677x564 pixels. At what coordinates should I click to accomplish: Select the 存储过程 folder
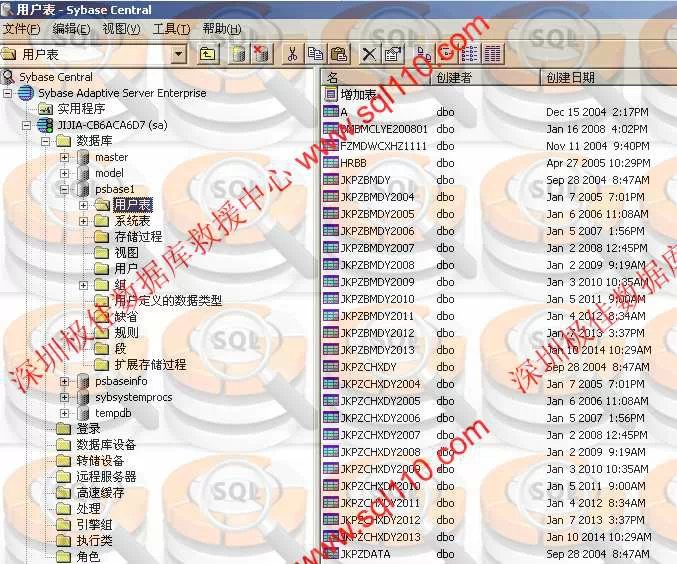point(138,237)
